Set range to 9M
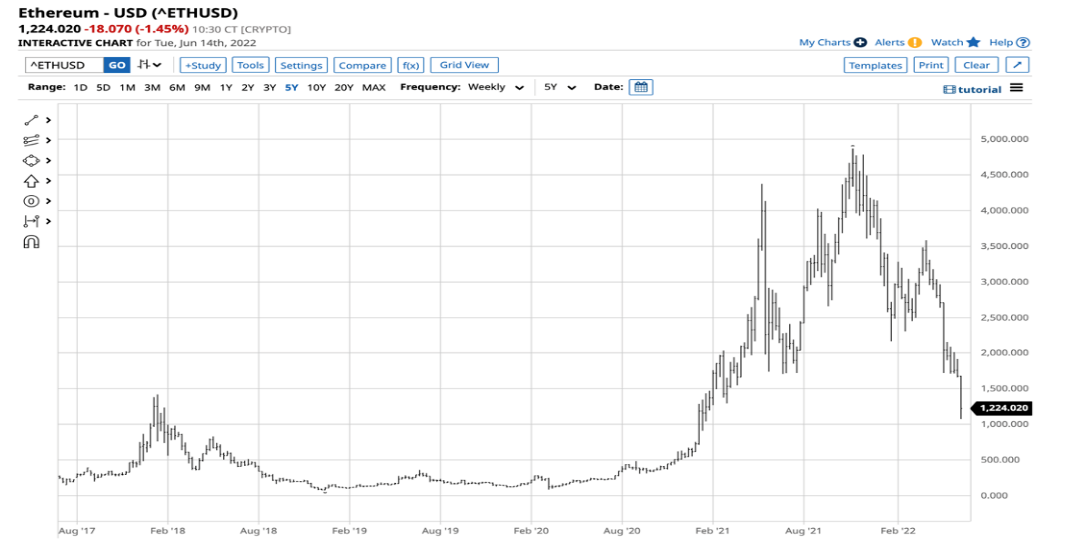 click(202, 87)
